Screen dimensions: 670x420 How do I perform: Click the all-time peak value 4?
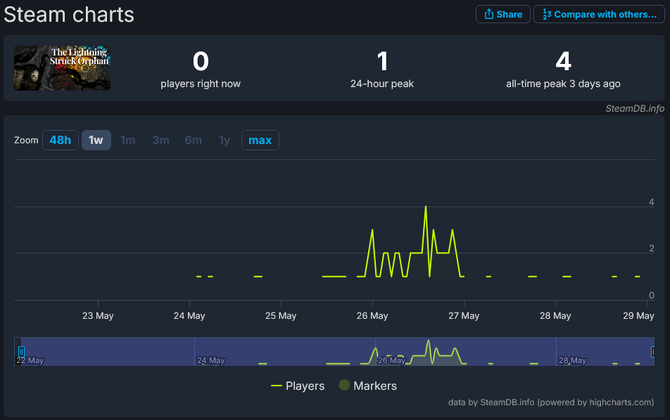[562, 61]
